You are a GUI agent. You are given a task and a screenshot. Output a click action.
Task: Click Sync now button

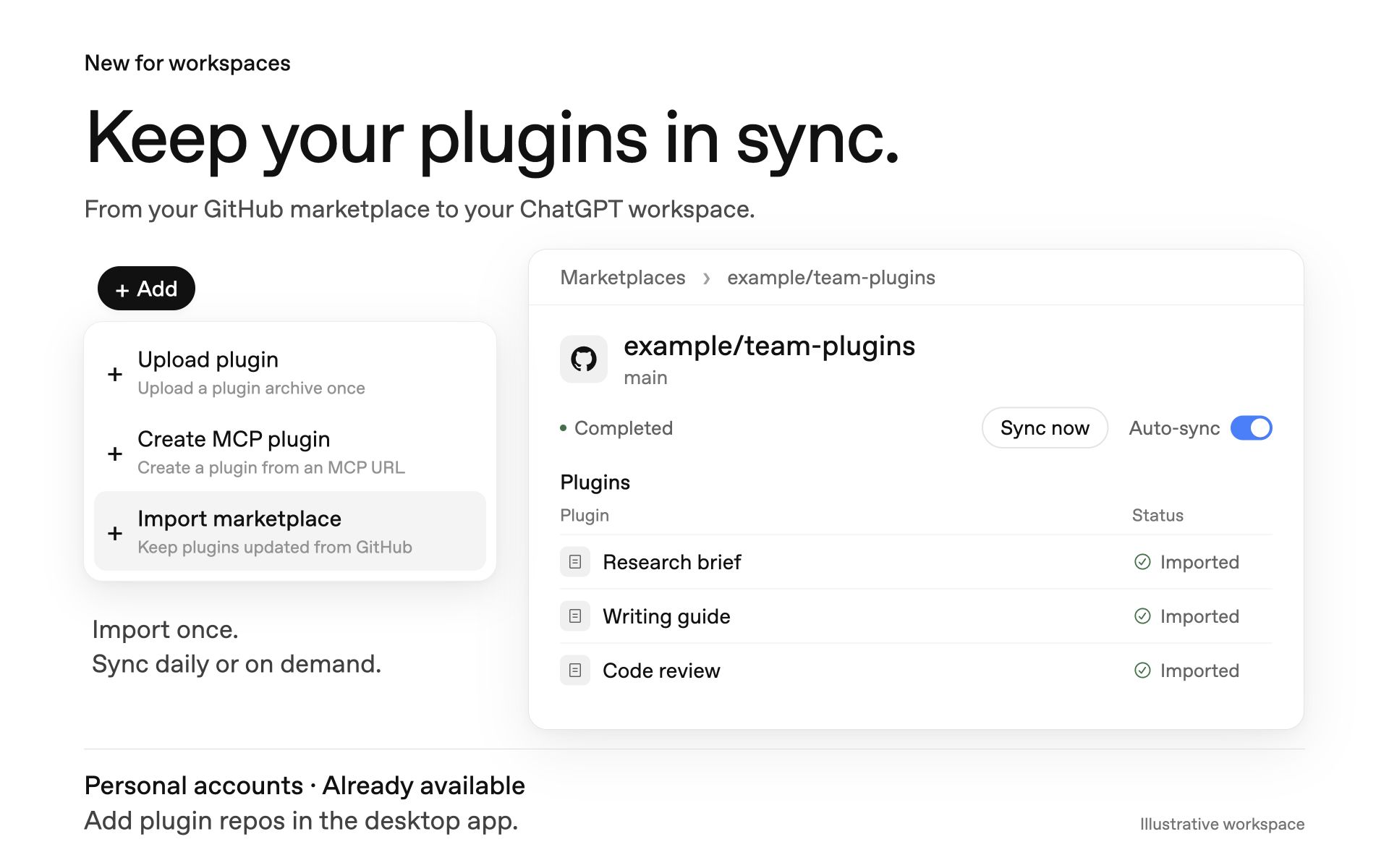[1045, 428]
